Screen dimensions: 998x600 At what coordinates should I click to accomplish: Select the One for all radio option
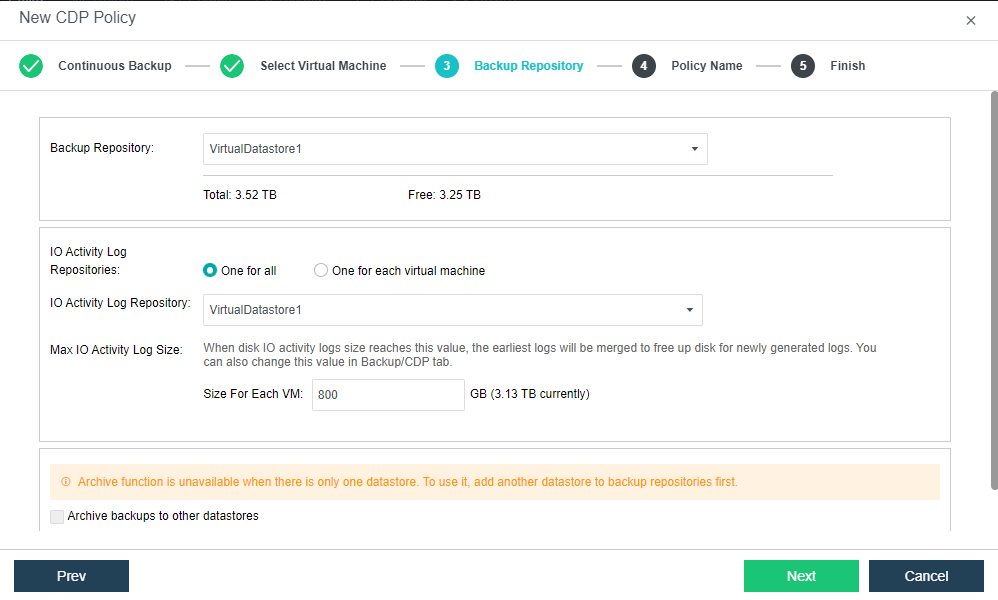coord(210,270)
